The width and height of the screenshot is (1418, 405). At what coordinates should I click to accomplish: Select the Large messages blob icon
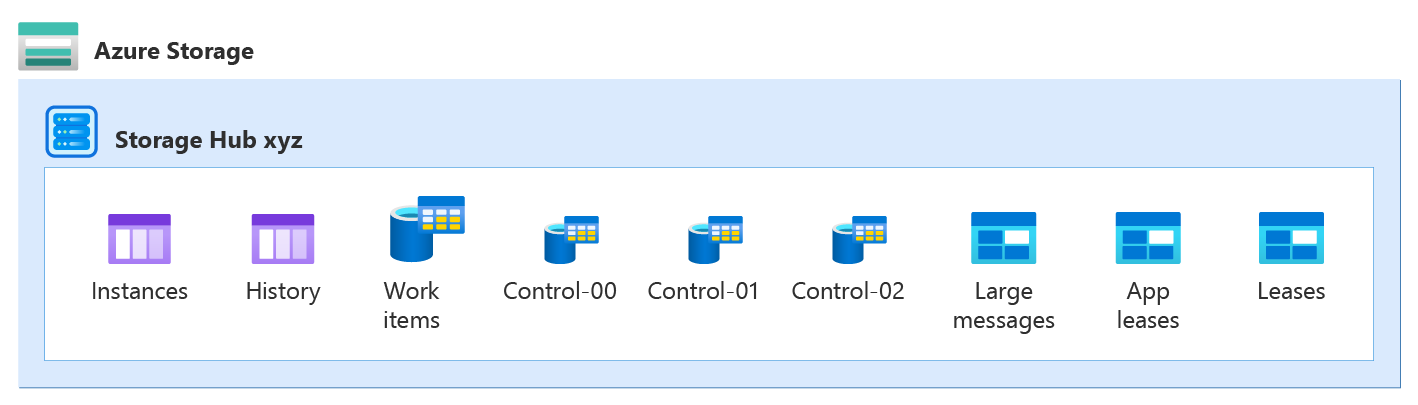[1003, 238]
